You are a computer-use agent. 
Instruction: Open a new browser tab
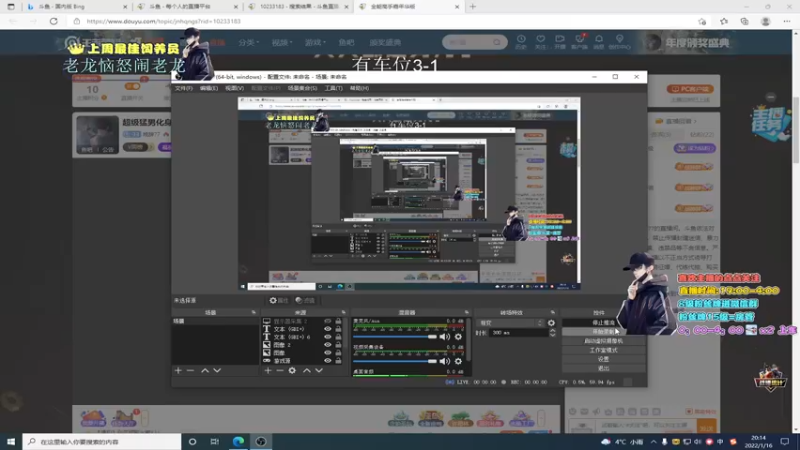[472, 7]
